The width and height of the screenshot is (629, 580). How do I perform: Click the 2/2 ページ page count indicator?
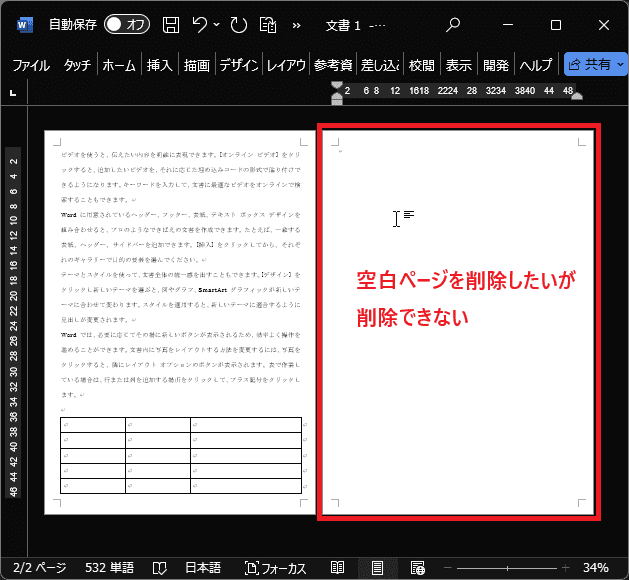(36, 567)
